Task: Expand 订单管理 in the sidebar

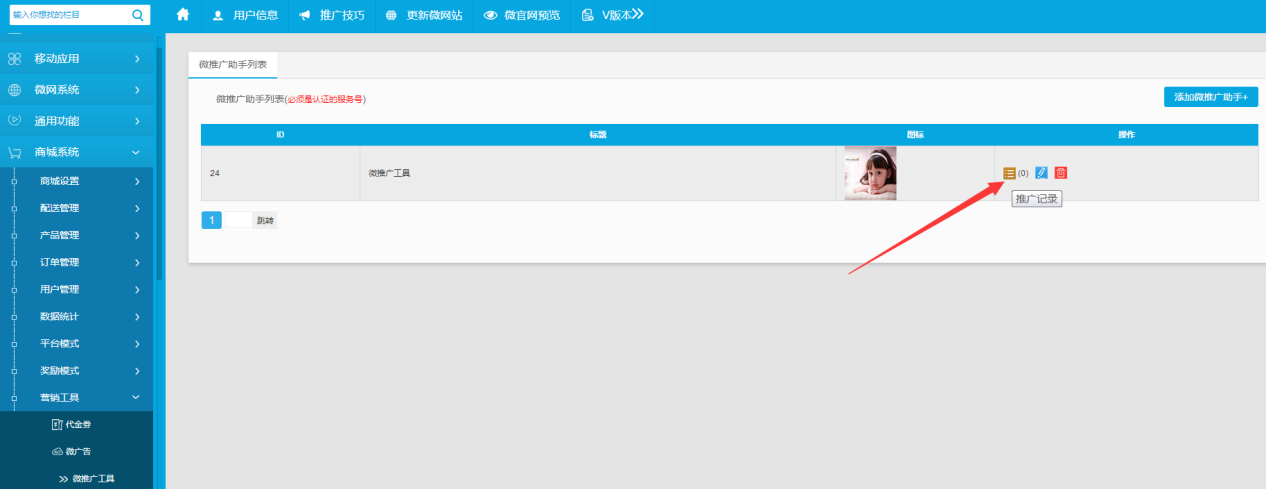Action: (76, 262)
